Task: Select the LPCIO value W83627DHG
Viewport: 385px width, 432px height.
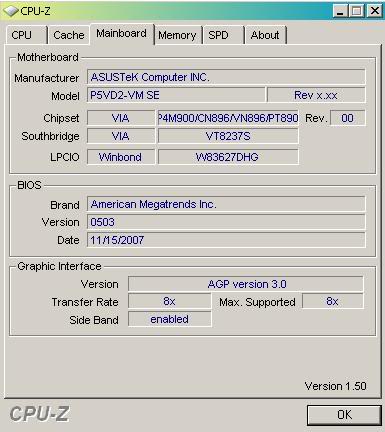Action: tap(228, 157)
